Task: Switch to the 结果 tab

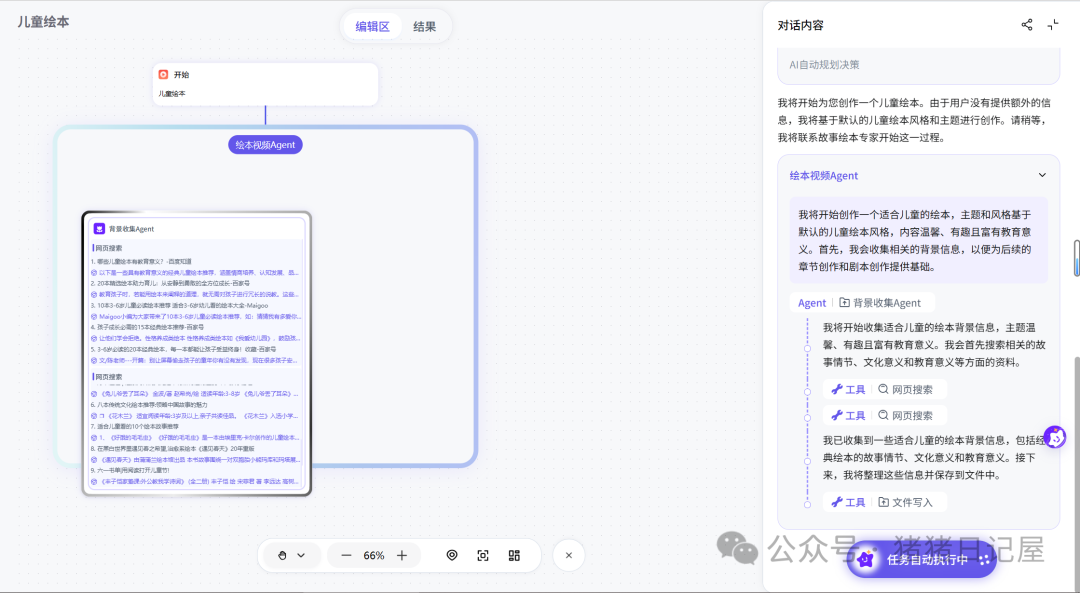Action: [424, 26]
